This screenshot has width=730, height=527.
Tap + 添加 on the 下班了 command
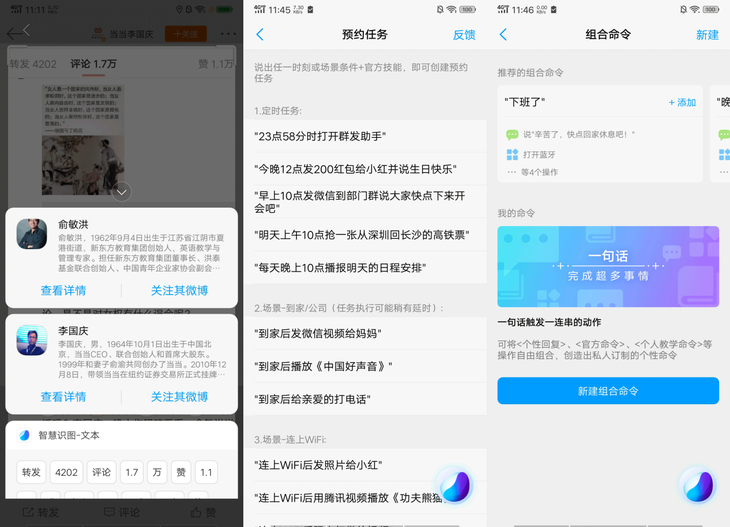[x=682, y=102]
